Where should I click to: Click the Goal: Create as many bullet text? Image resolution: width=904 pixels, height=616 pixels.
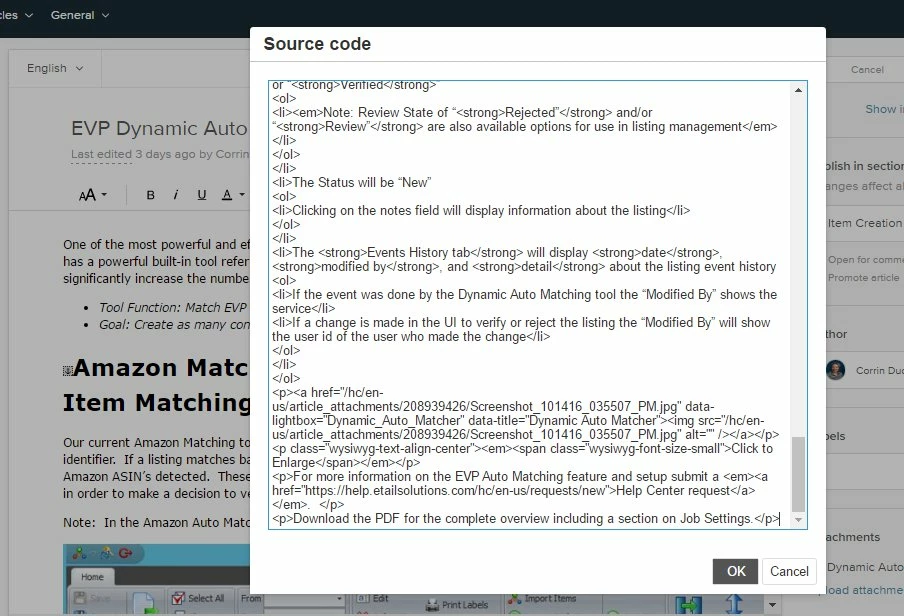(174, 325)
